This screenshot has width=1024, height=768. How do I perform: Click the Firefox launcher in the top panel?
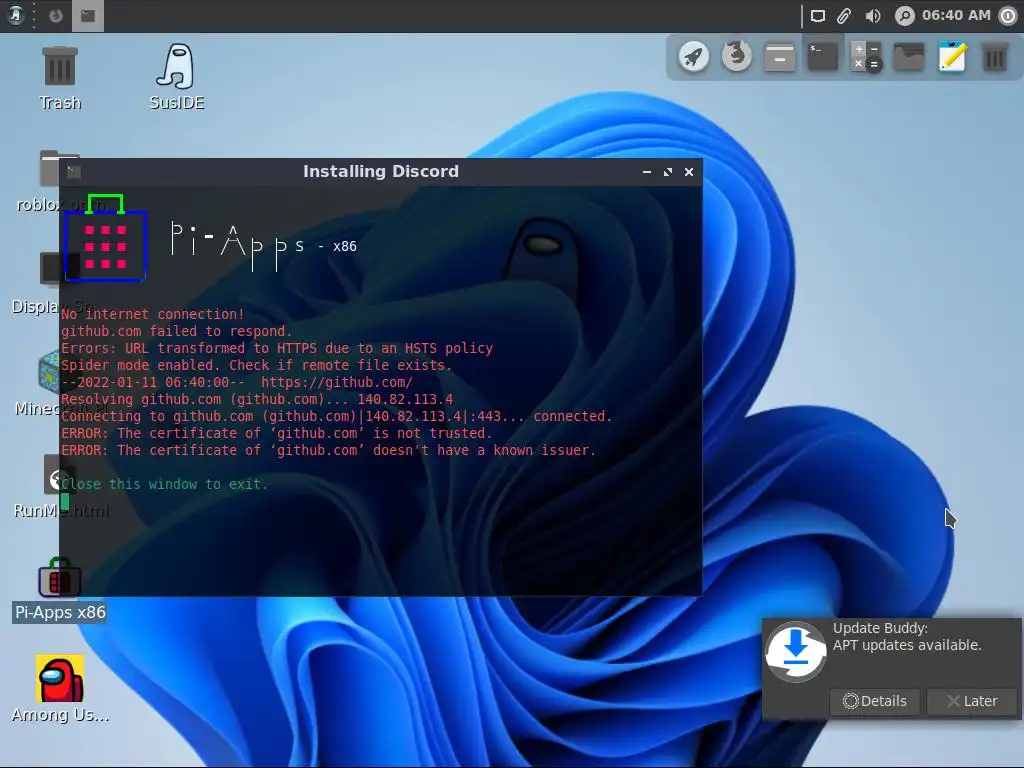[x=56, y=16]
